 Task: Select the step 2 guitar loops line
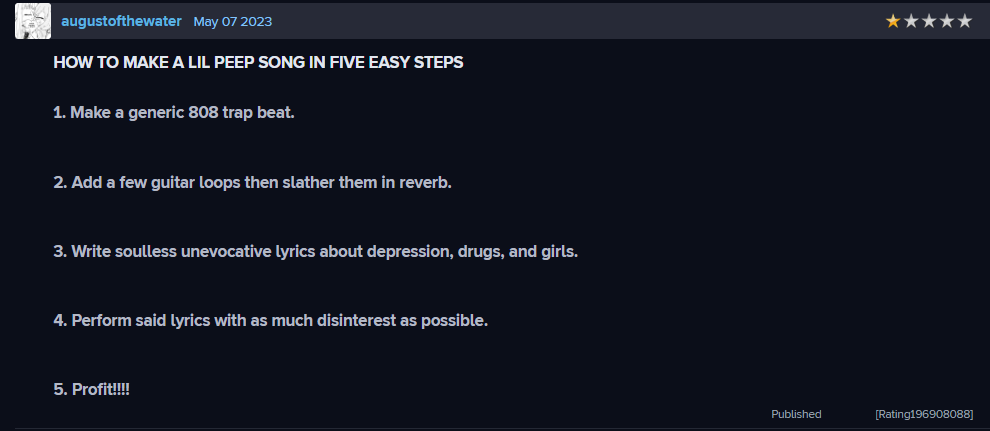253,182
